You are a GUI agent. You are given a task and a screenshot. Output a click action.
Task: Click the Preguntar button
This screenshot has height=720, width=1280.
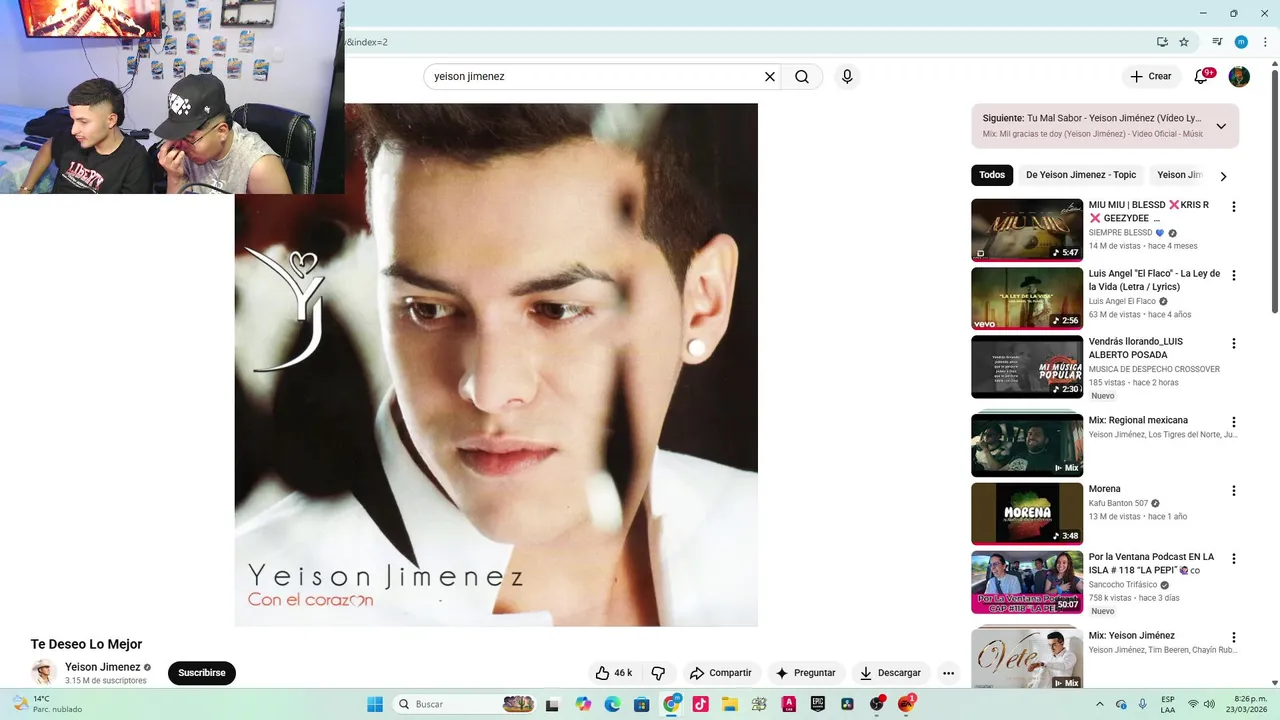tap(805, 673)
